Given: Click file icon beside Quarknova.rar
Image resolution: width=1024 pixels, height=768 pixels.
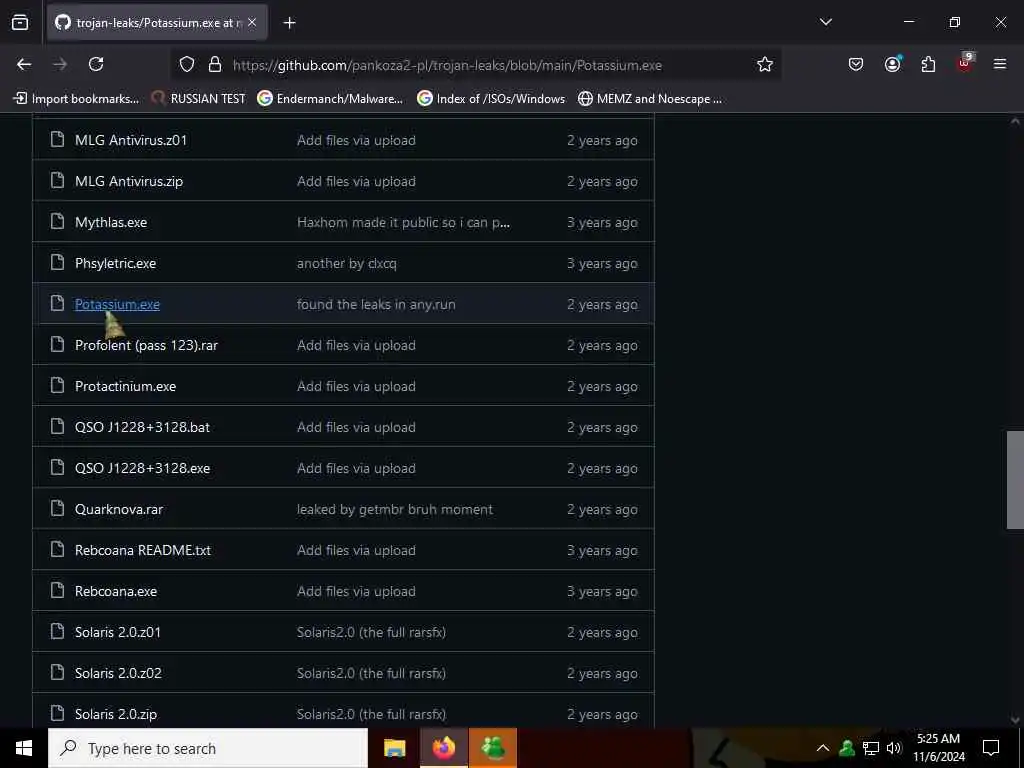Looking at the screenshot, I should click(x=57, y=509).
